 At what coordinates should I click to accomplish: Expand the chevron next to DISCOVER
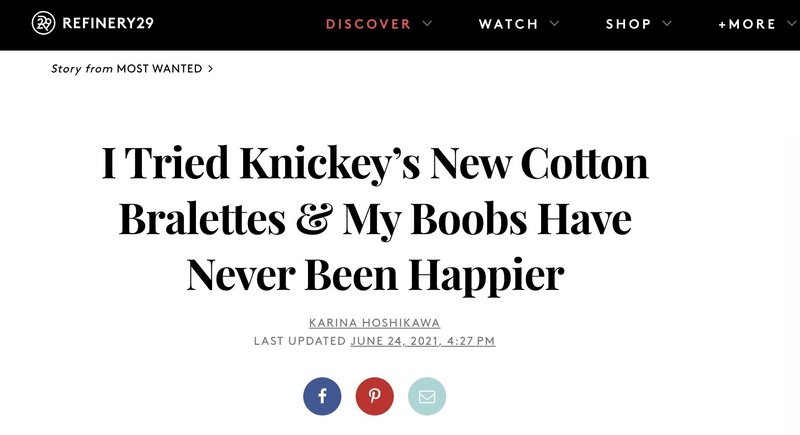(427, 23)
